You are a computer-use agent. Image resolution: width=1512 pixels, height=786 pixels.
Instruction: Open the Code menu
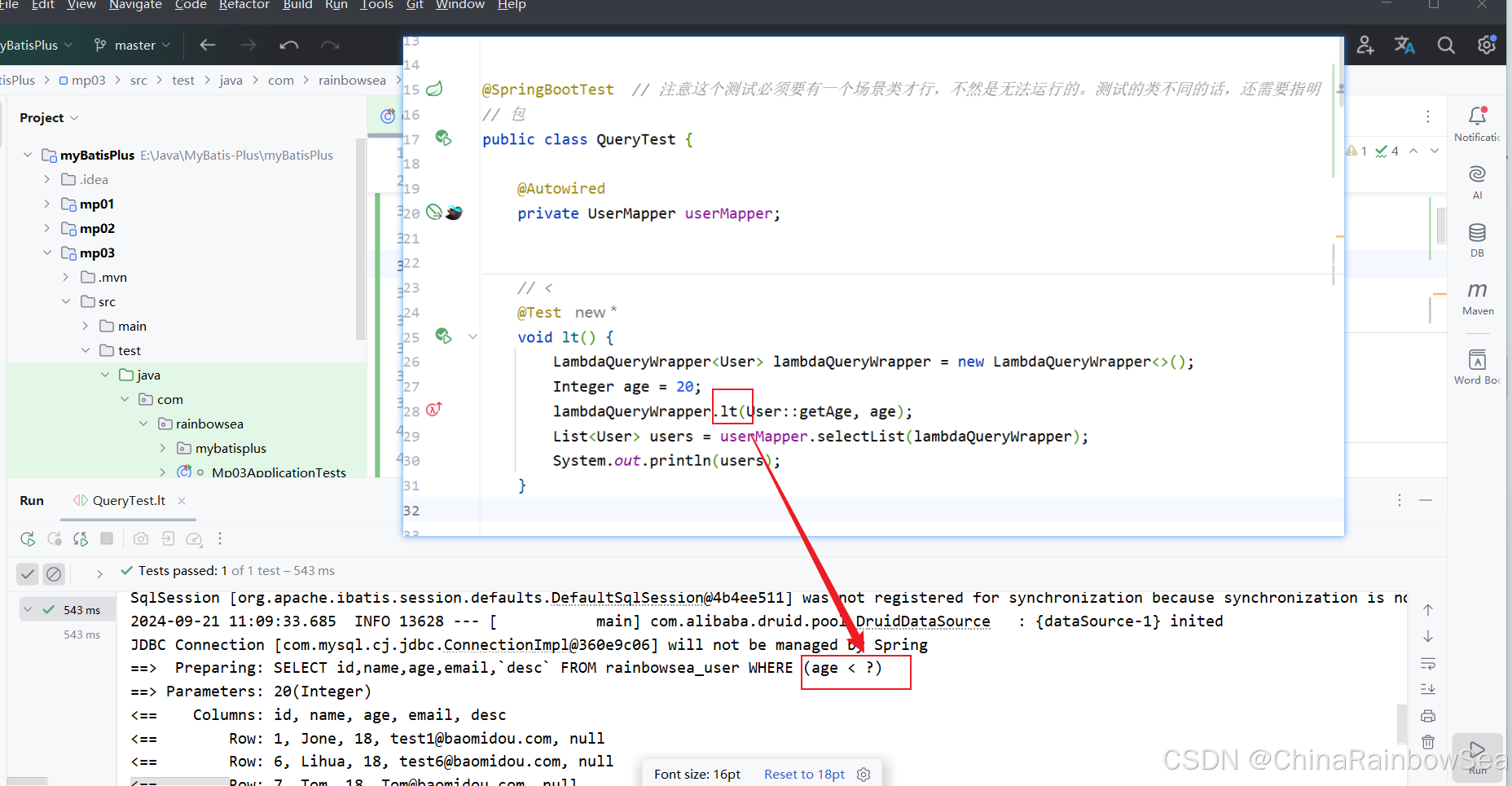click(191, 6)
